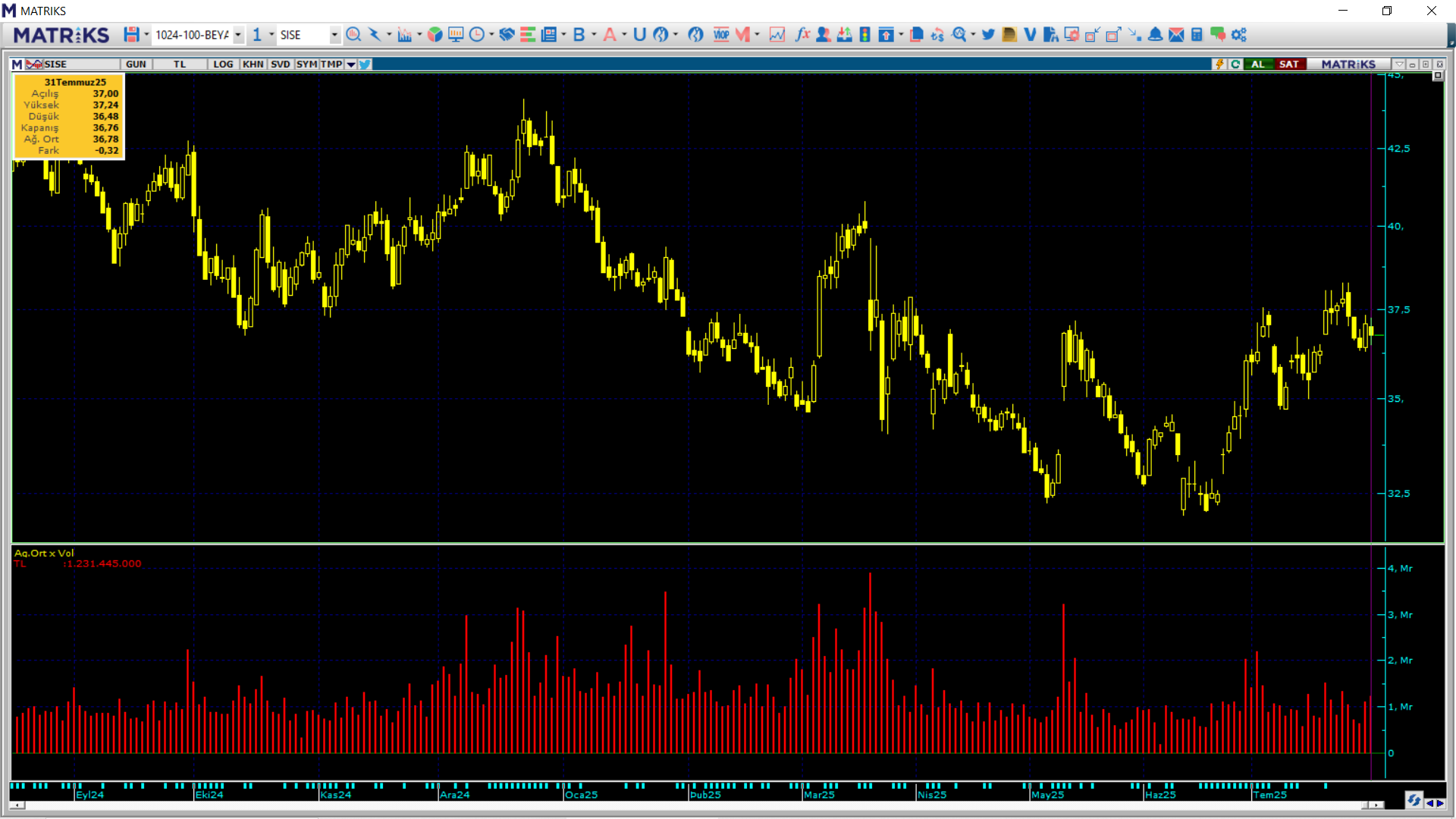The image size is (1456, 819).
Task: Open the fx formula icon
Action: [802, 35]
